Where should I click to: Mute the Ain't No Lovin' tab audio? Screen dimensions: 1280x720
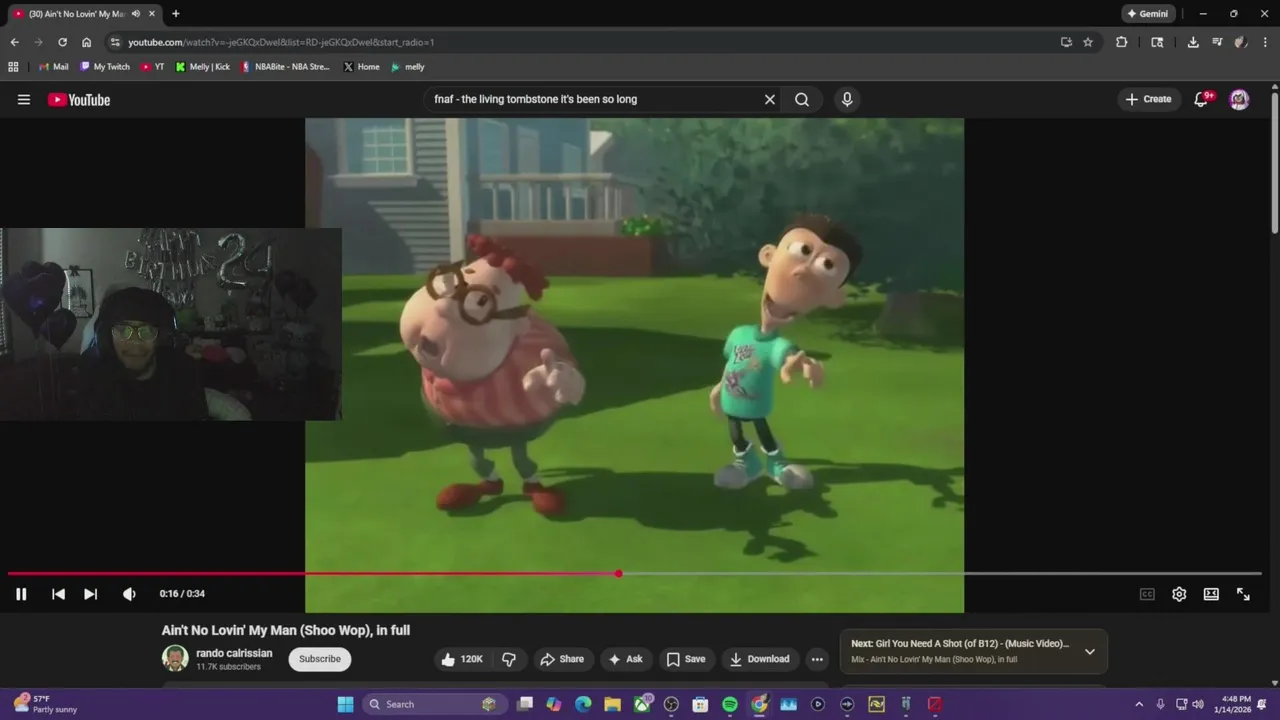tap(136, 14)
